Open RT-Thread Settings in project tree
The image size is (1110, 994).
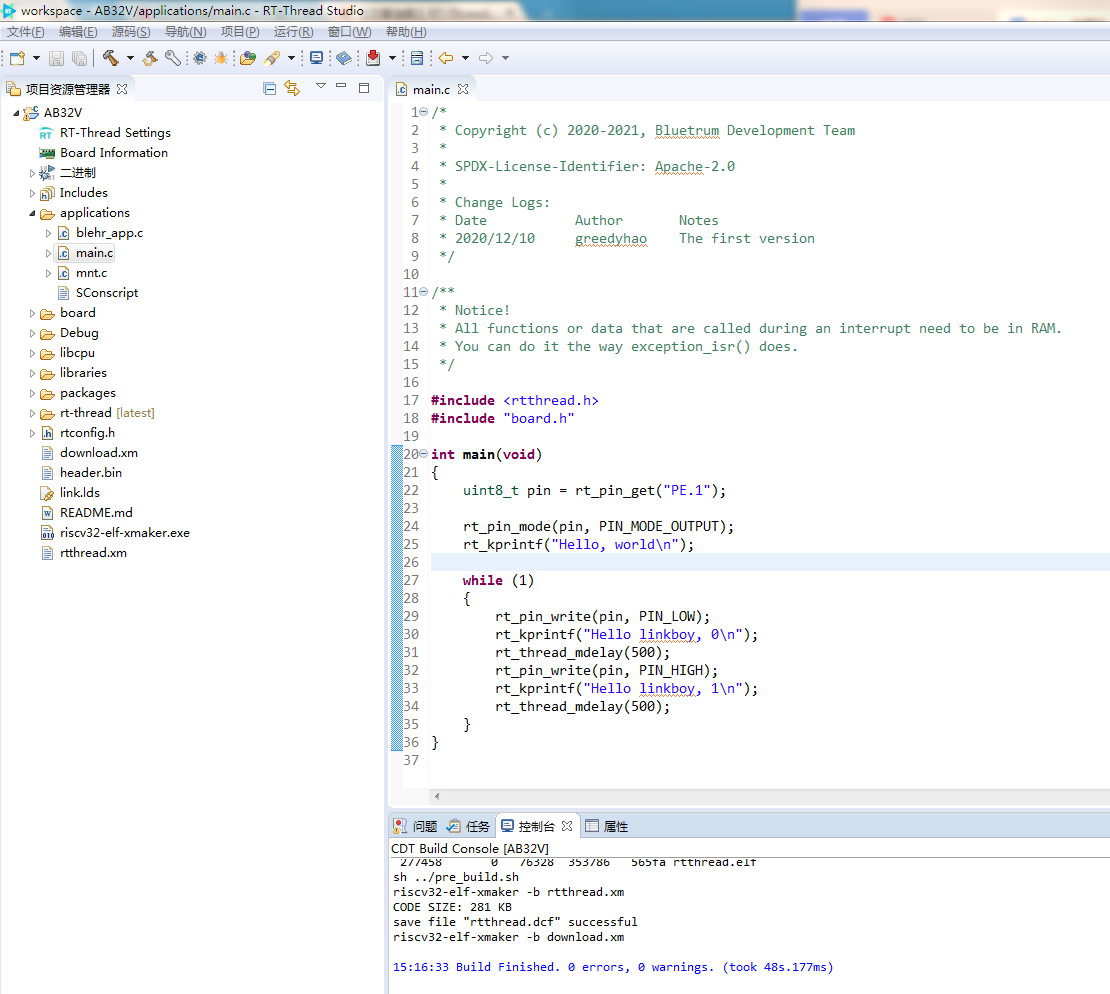point(115,133)
